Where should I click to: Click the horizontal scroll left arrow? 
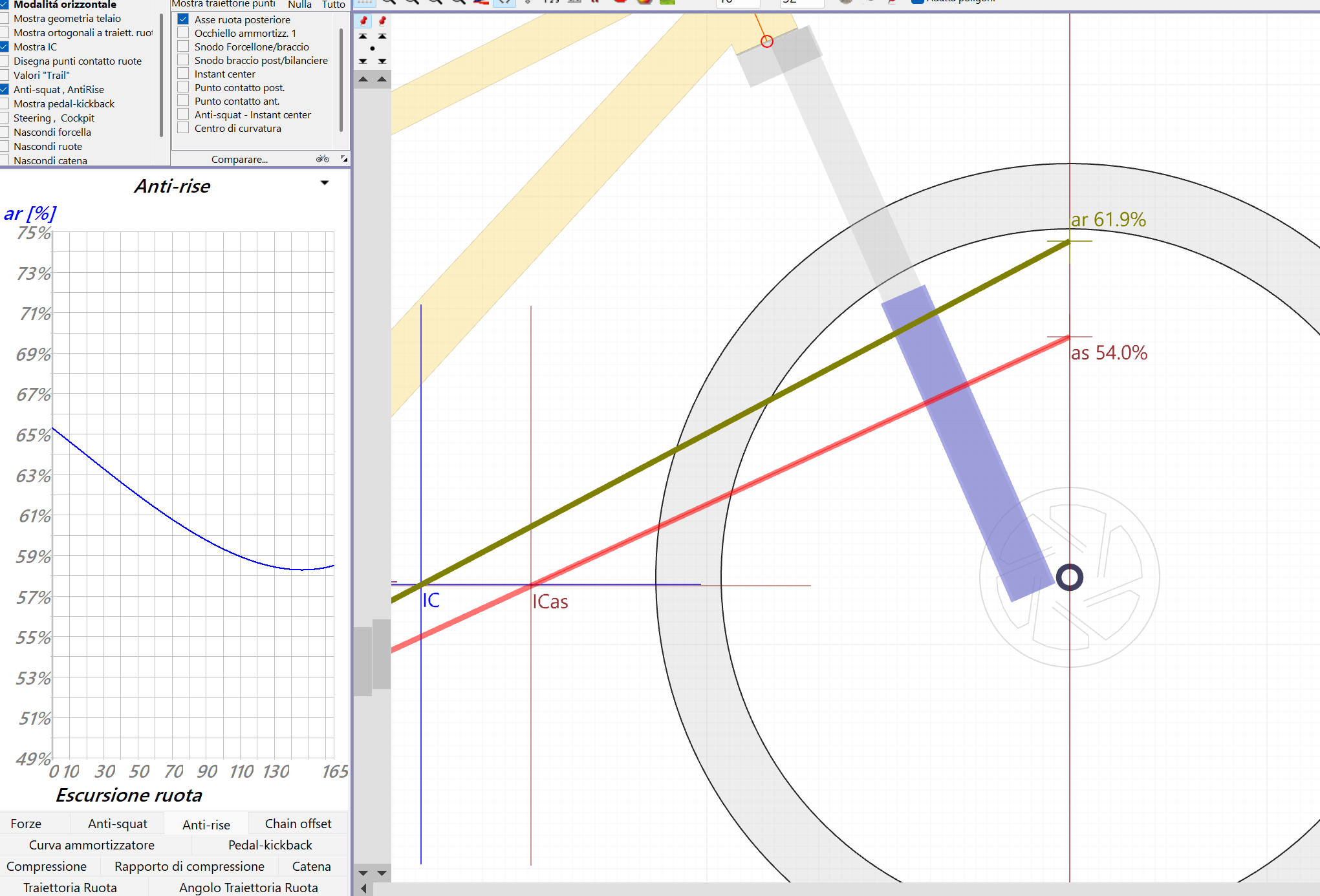click(363, 889)
